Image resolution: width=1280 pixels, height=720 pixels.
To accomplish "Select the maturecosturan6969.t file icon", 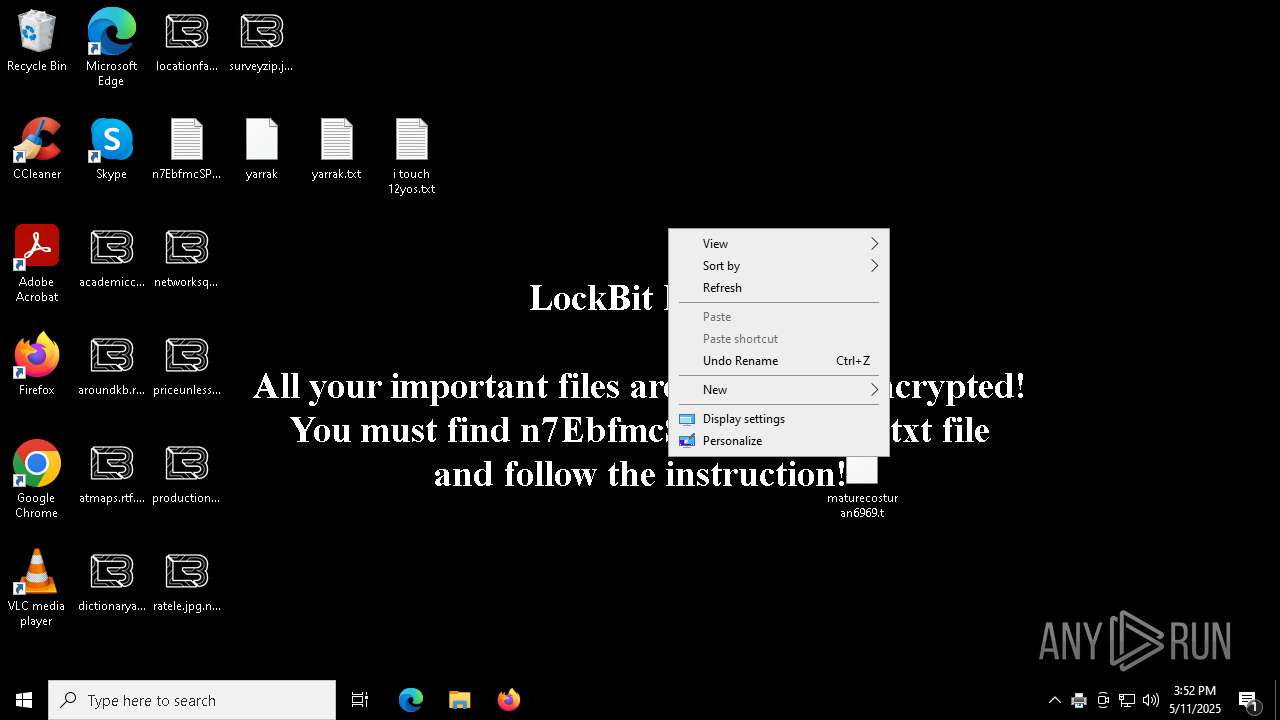I will [x=862, y=488].
